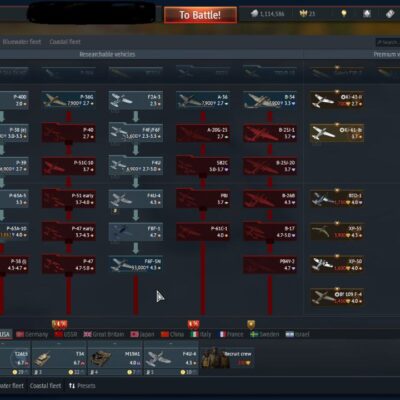Select the premium BTD-1 card

(x=337, y=199)
